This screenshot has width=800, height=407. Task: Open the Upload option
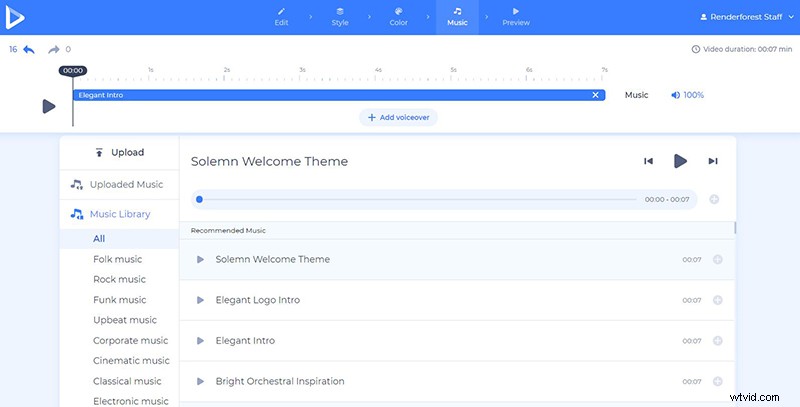click(119, 153)
